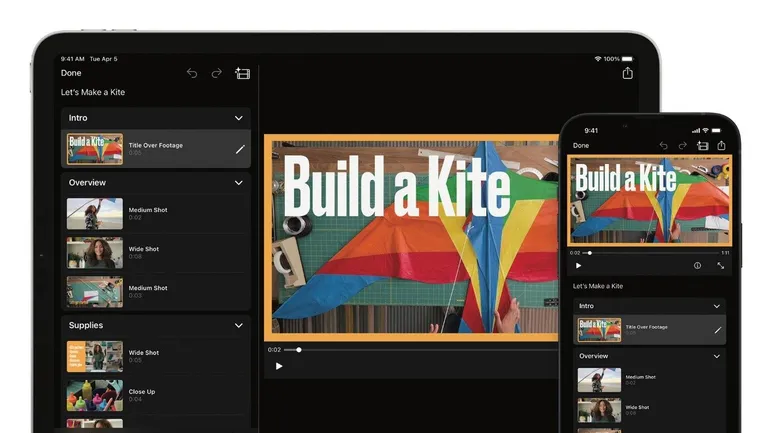Tap the share icon on the iPad

(627, 73)
